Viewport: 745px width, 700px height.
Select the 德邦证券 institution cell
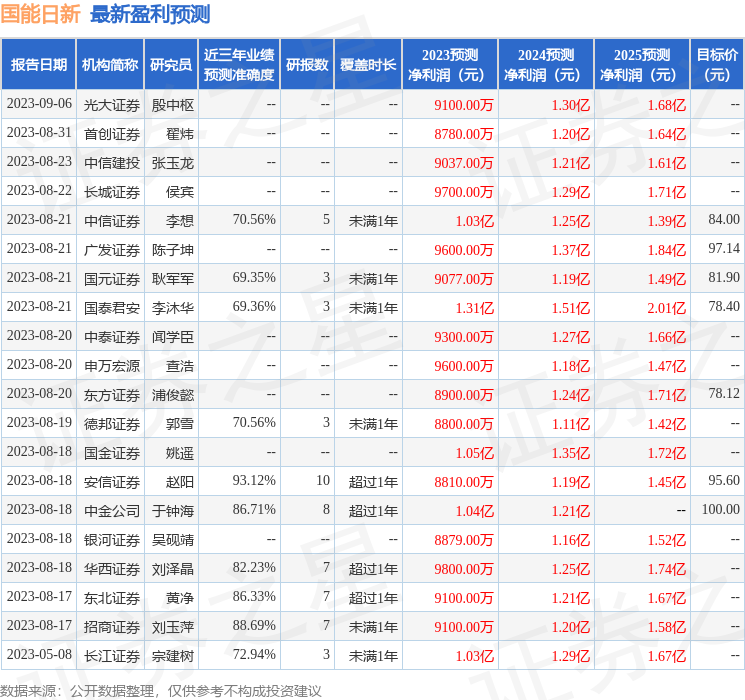pos(112,424)
